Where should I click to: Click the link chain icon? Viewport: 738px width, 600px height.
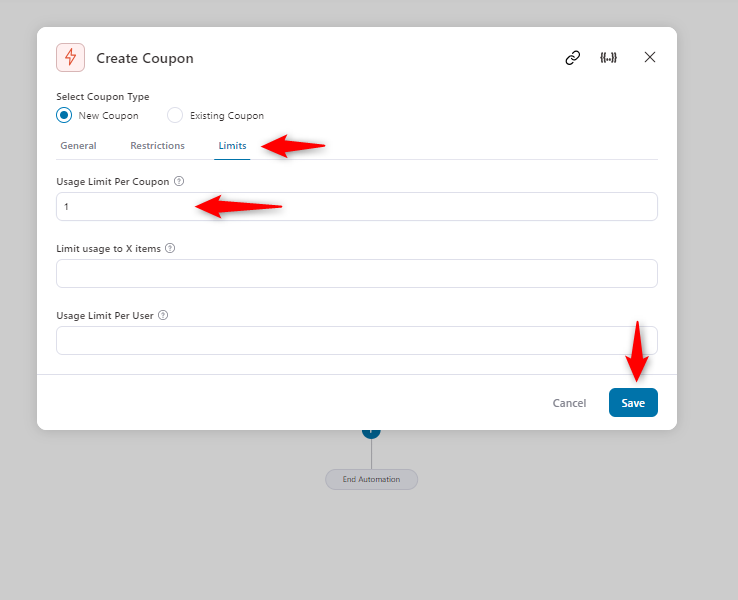coord(572,57)
